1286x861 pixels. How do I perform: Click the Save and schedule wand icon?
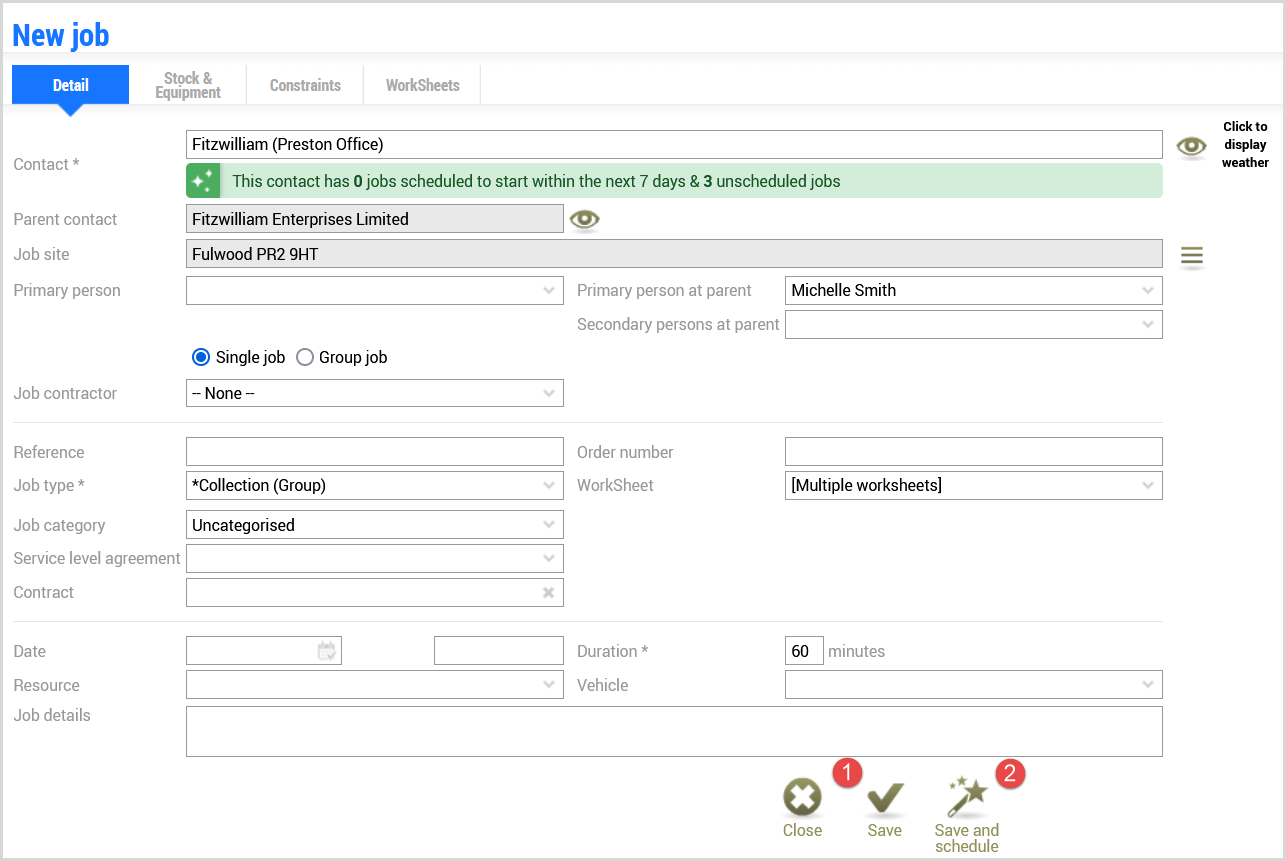(967, 797)
